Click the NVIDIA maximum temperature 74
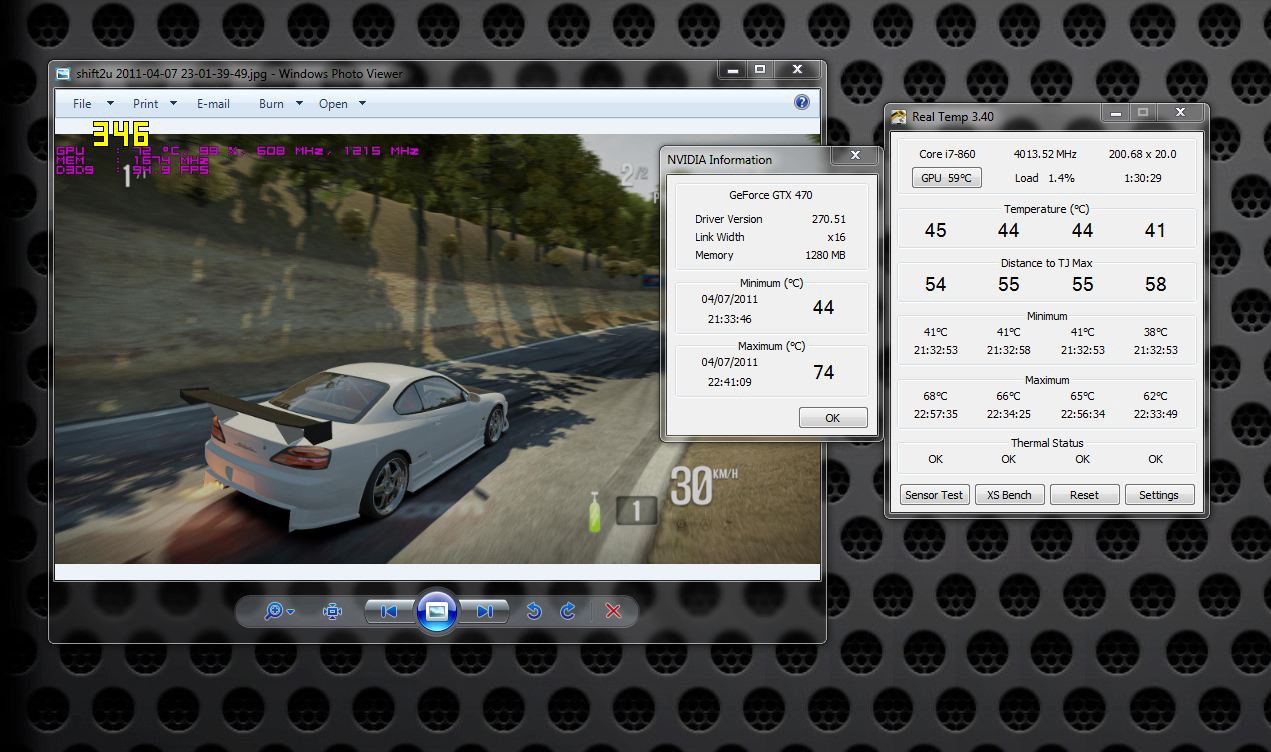The width and height of the screenshot is (1271, 752). click(823, 372)
